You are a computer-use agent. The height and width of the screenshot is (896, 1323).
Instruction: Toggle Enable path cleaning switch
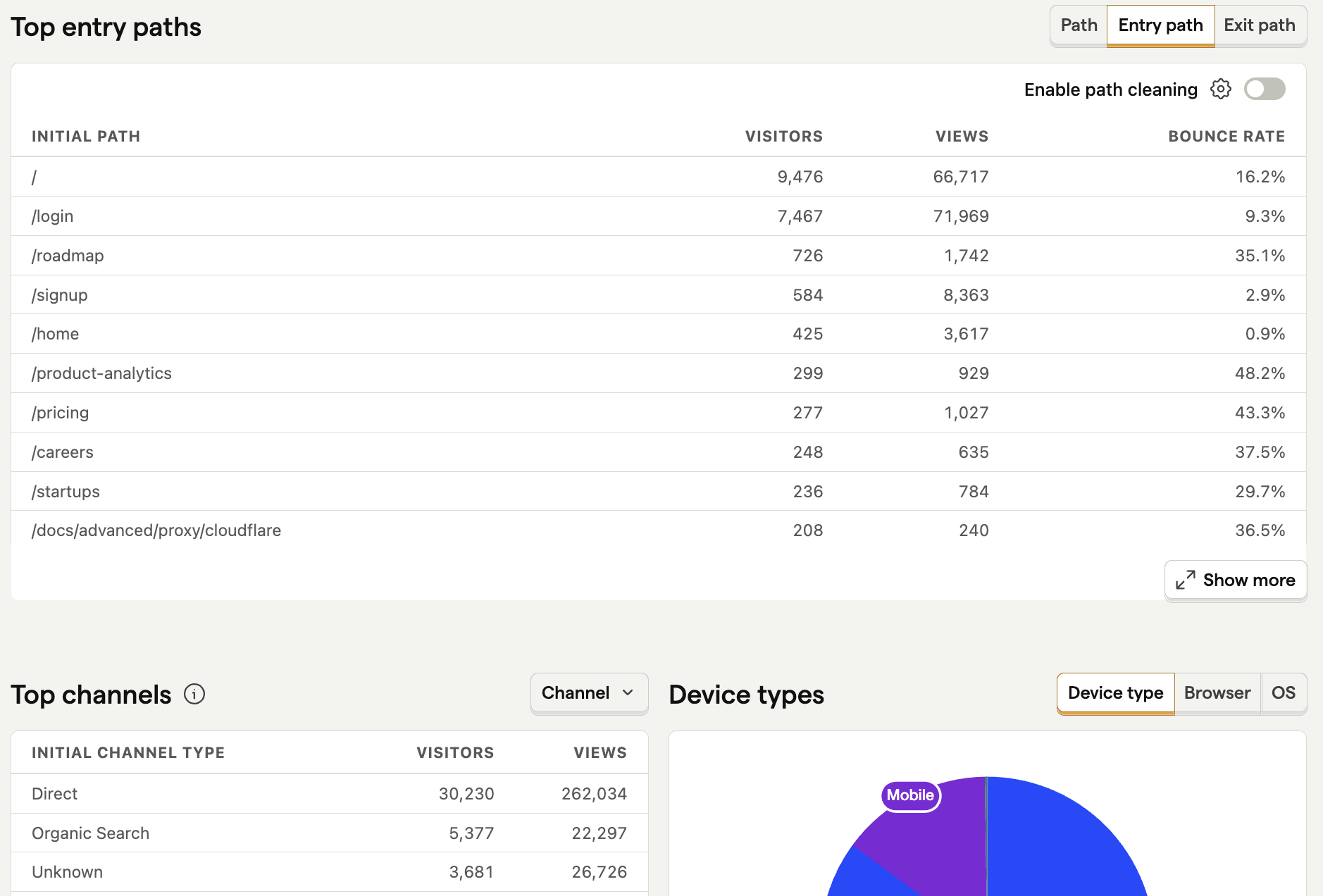click(1265, 89)
